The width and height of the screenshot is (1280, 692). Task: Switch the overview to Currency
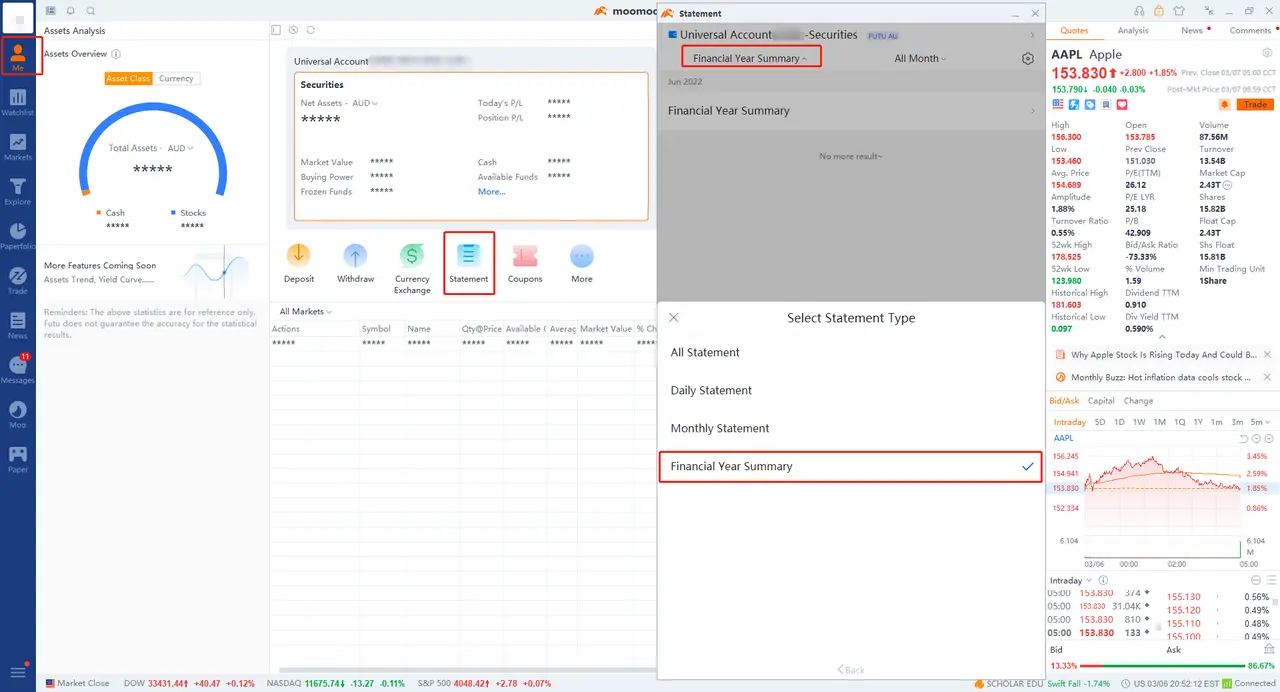click(176, 78)
